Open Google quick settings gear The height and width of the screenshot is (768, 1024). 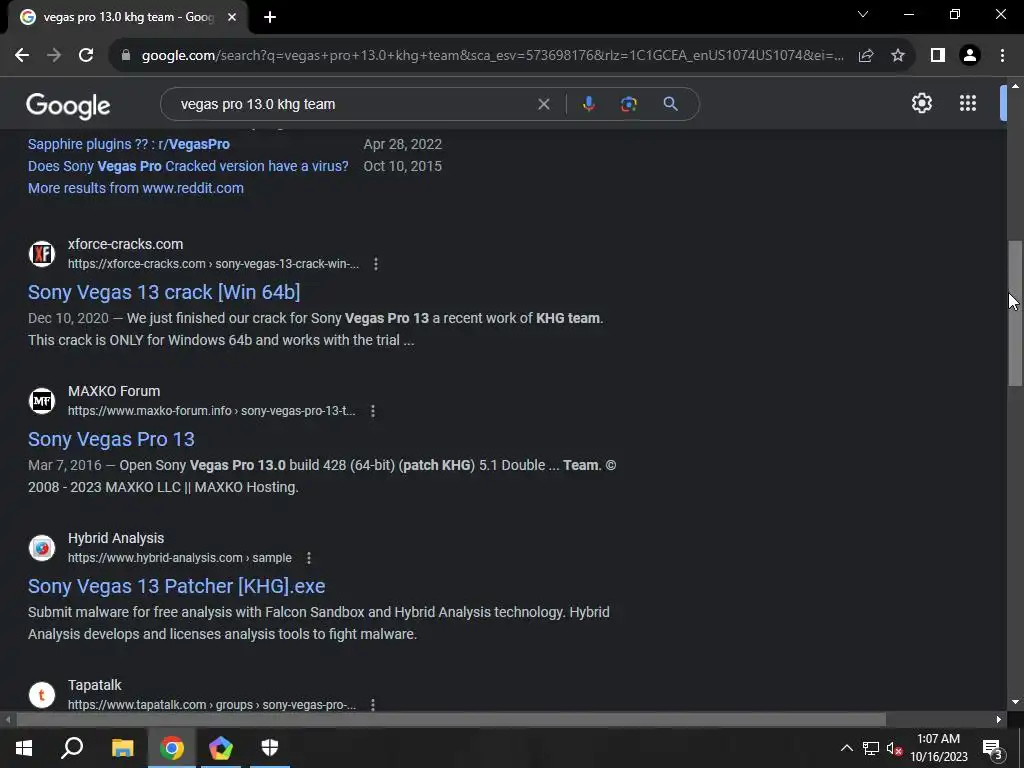point(921,103)
